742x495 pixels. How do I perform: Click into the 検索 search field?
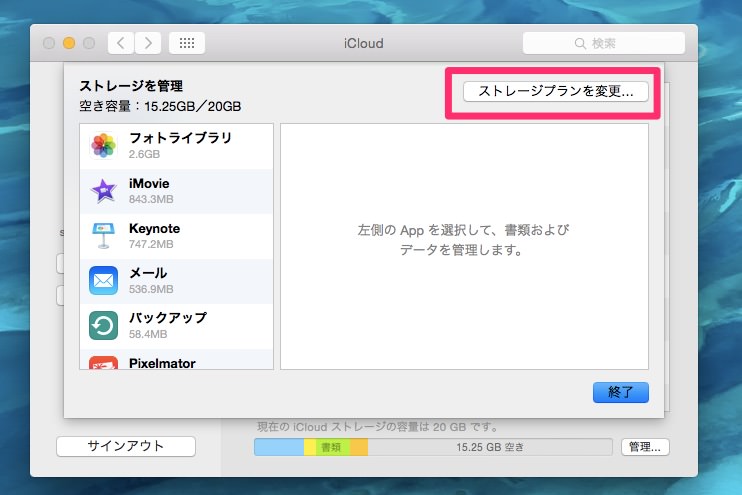603,43
